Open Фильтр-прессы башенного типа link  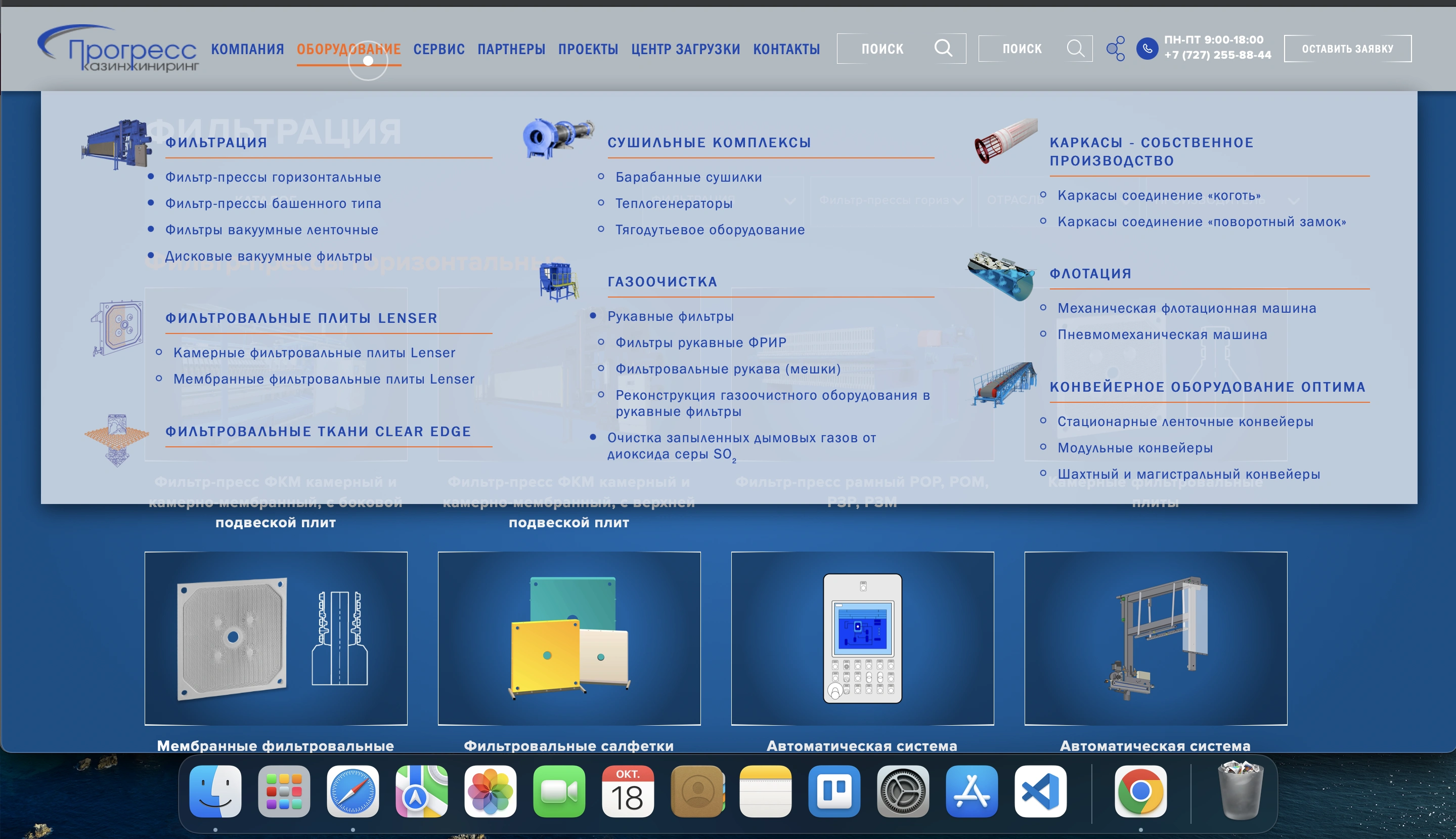(273, 203)
